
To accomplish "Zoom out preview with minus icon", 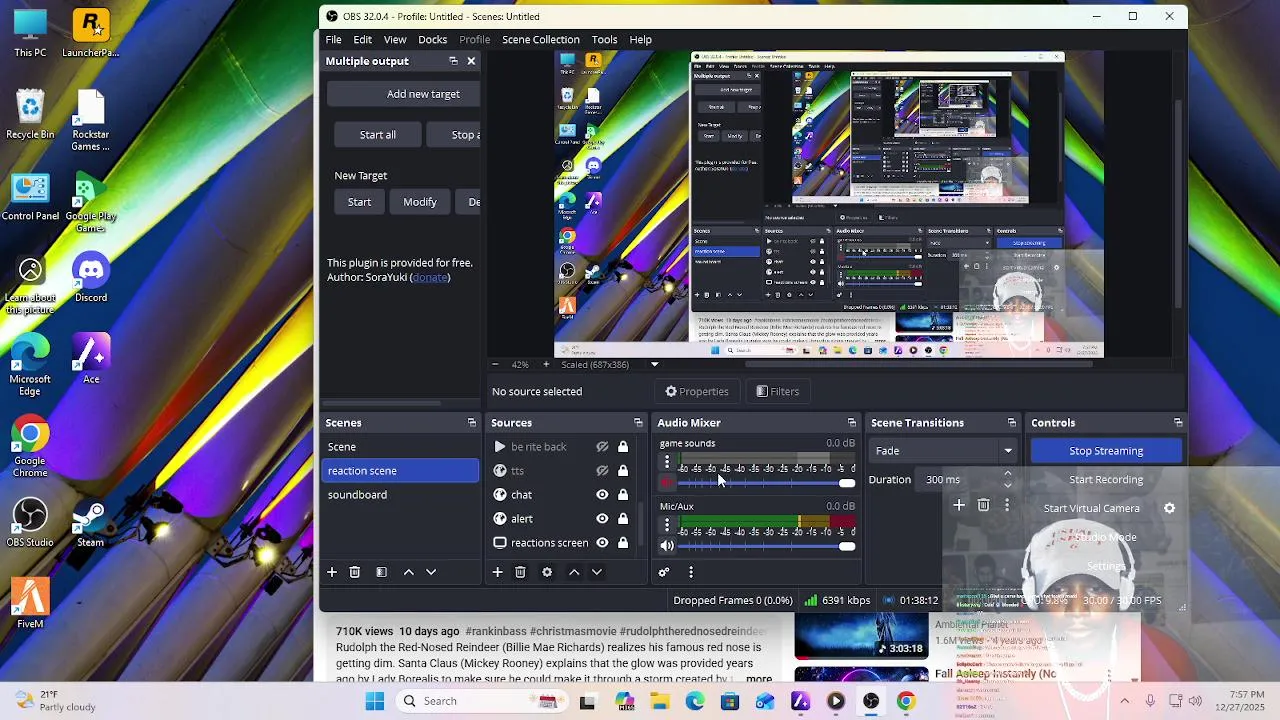I will (495, 365).
